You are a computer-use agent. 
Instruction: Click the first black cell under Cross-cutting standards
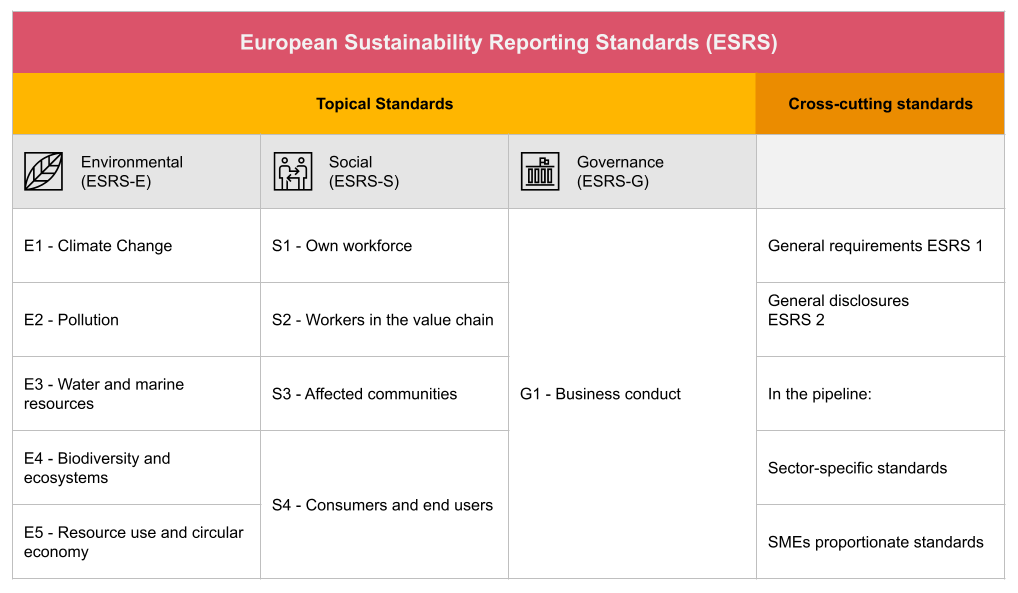click(x=880, y=245)
